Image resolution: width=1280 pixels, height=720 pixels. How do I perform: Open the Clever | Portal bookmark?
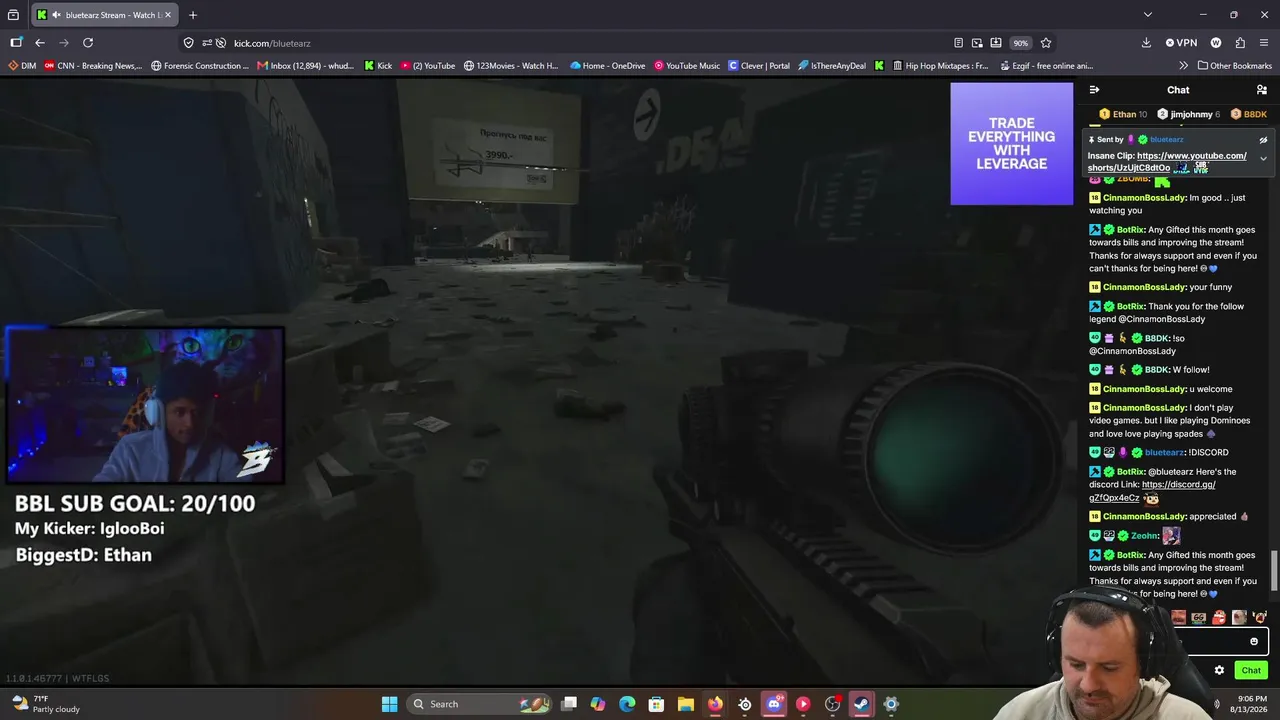click(x=759, y=66)
